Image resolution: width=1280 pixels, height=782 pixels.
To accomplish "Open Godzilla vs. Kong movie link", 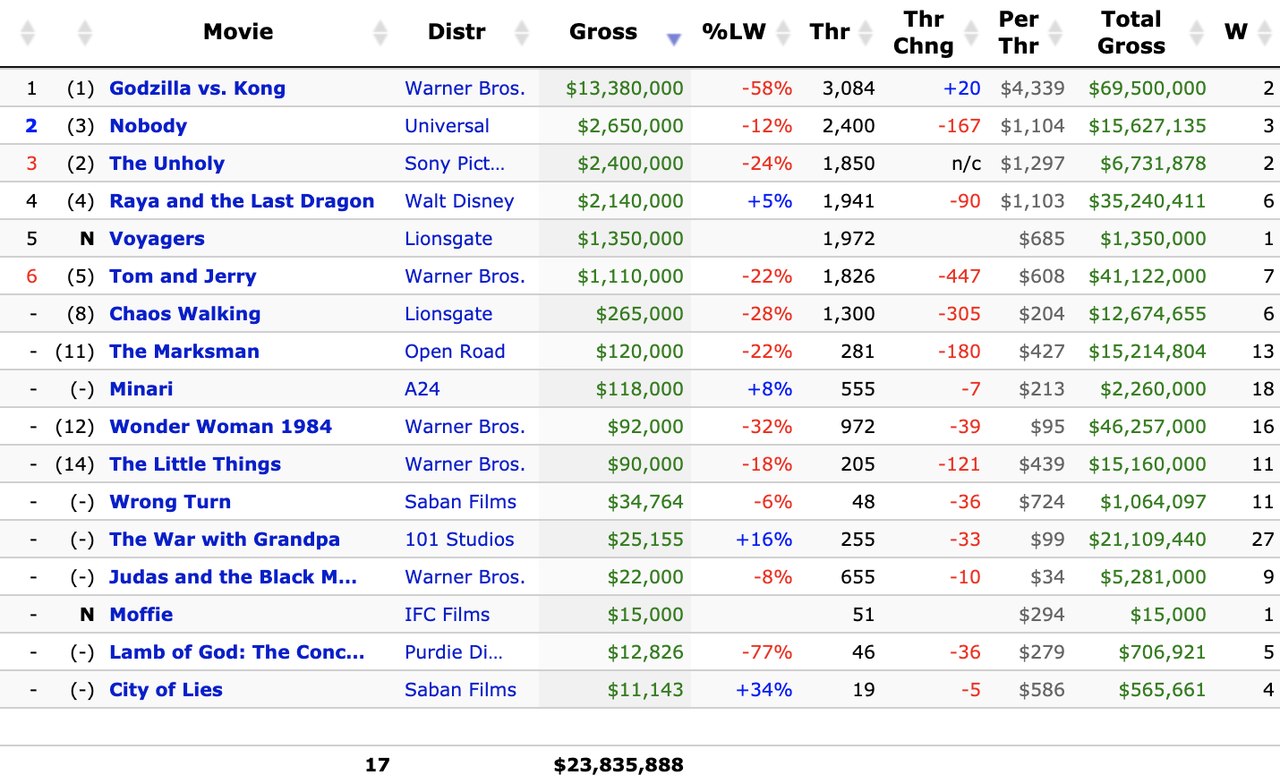I will (x=197, y=88).
